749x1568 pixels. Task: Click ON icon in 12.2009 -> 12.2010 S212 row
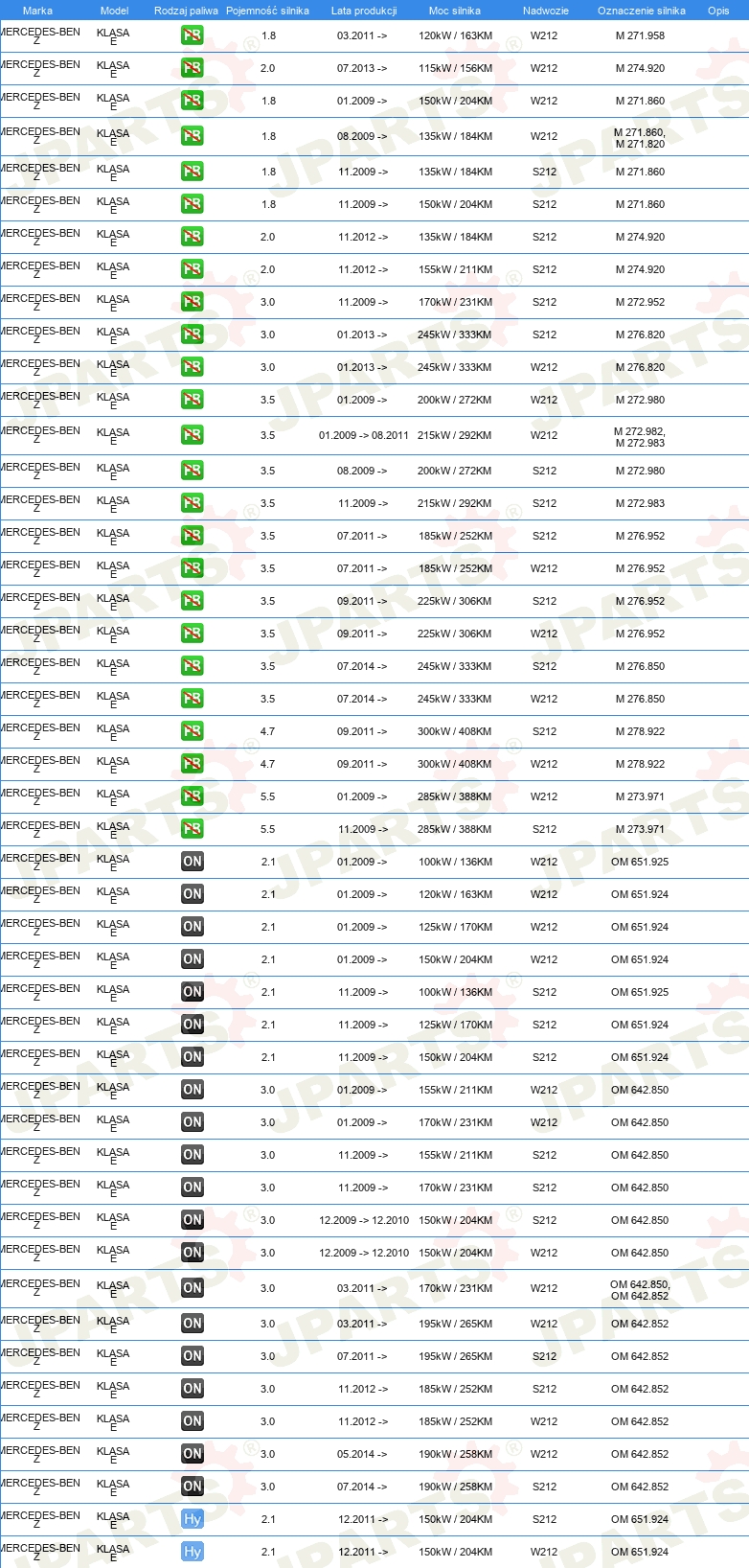click(x=193, y=1220)
